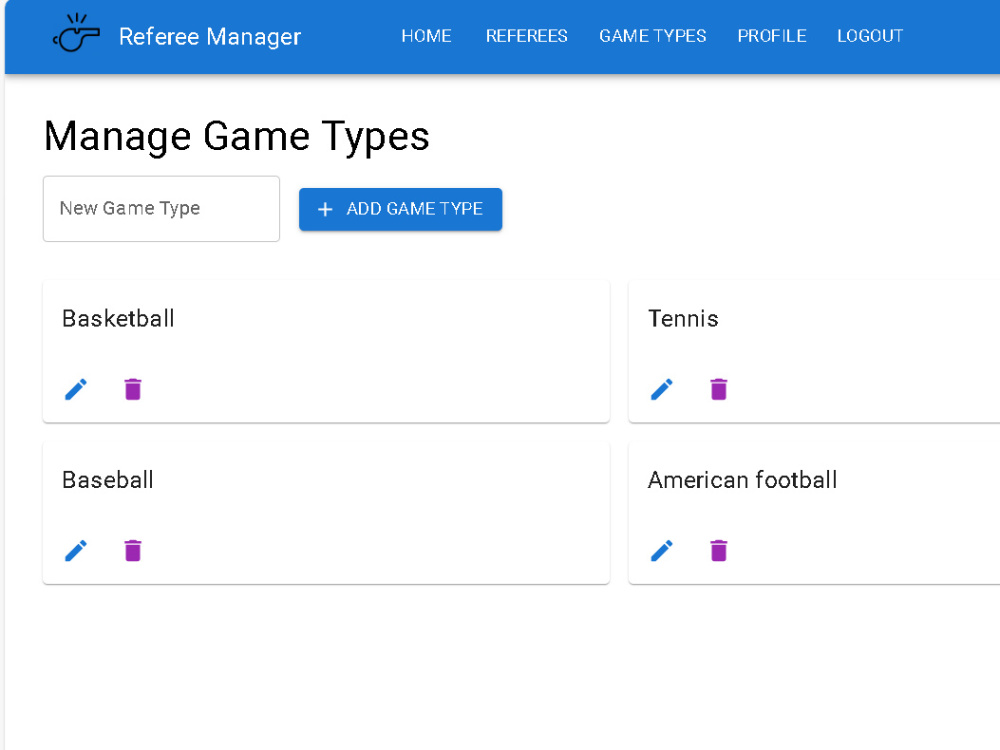The width and height of the screenshot is (1000, 750).
Task: Edit the Basketball game type
Action: coord(76,389)
